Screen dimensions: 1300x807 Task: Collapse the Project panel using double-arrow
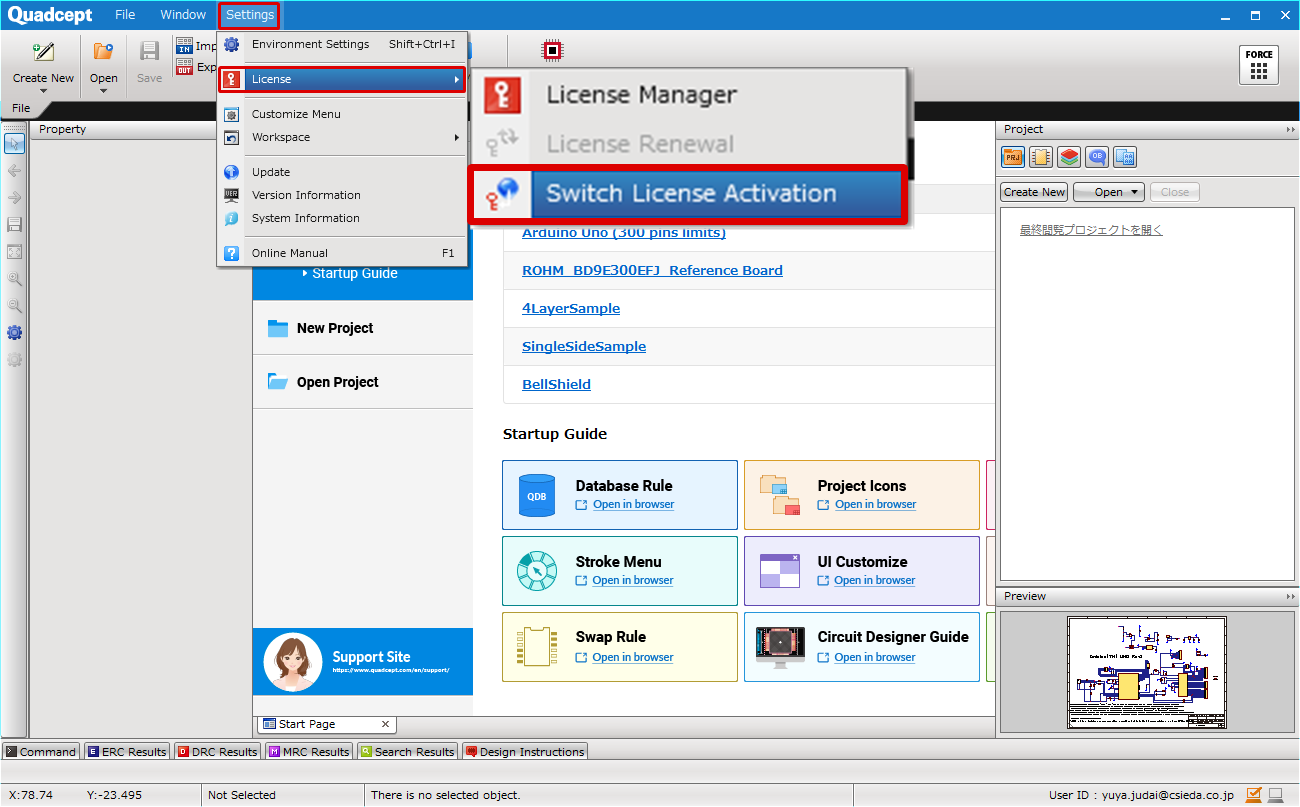(1290, 130)
